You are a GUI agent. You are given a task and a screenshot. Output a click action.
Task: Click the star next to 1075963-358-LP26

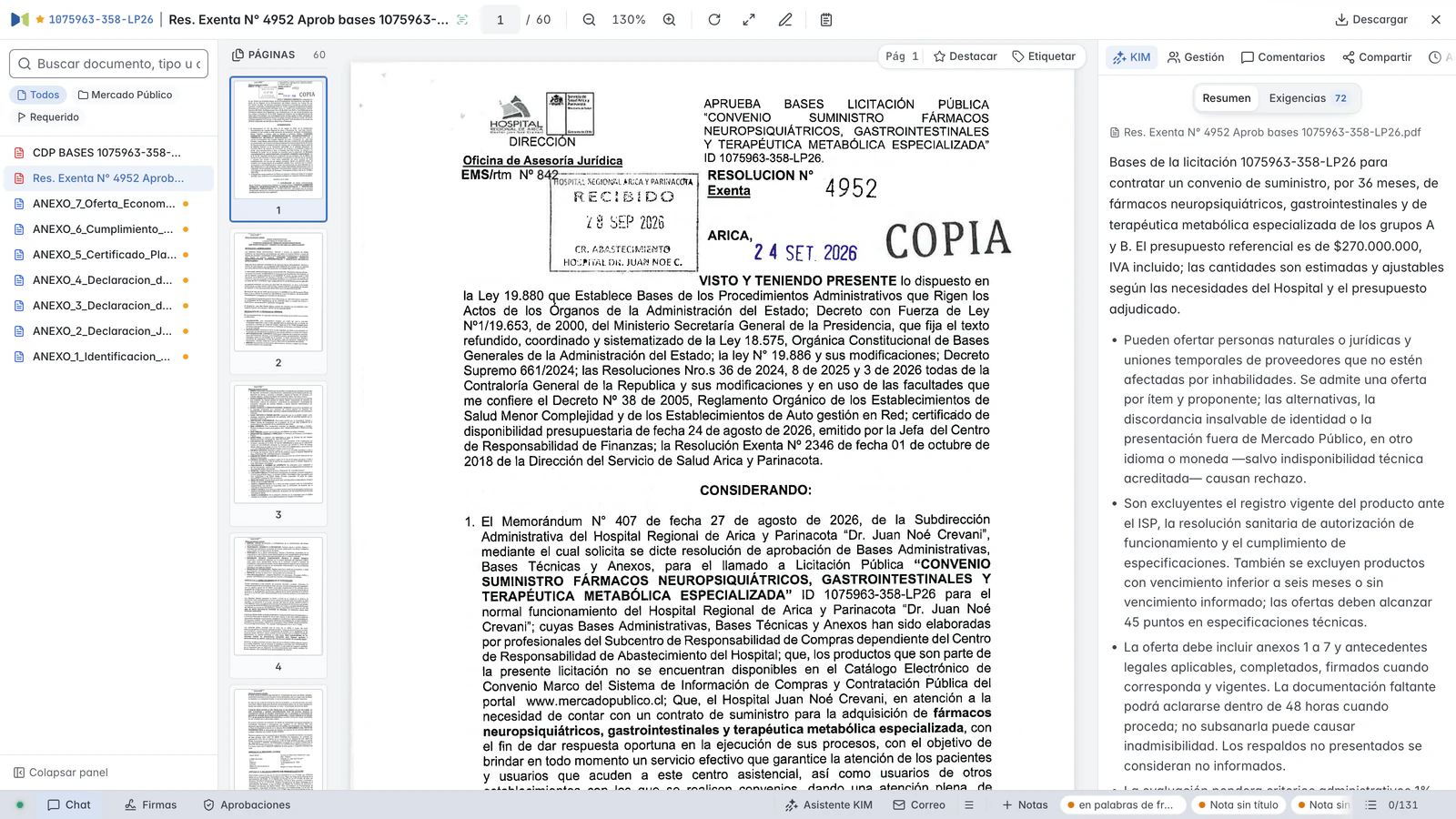pyautogui.click(x=40, y=19)
